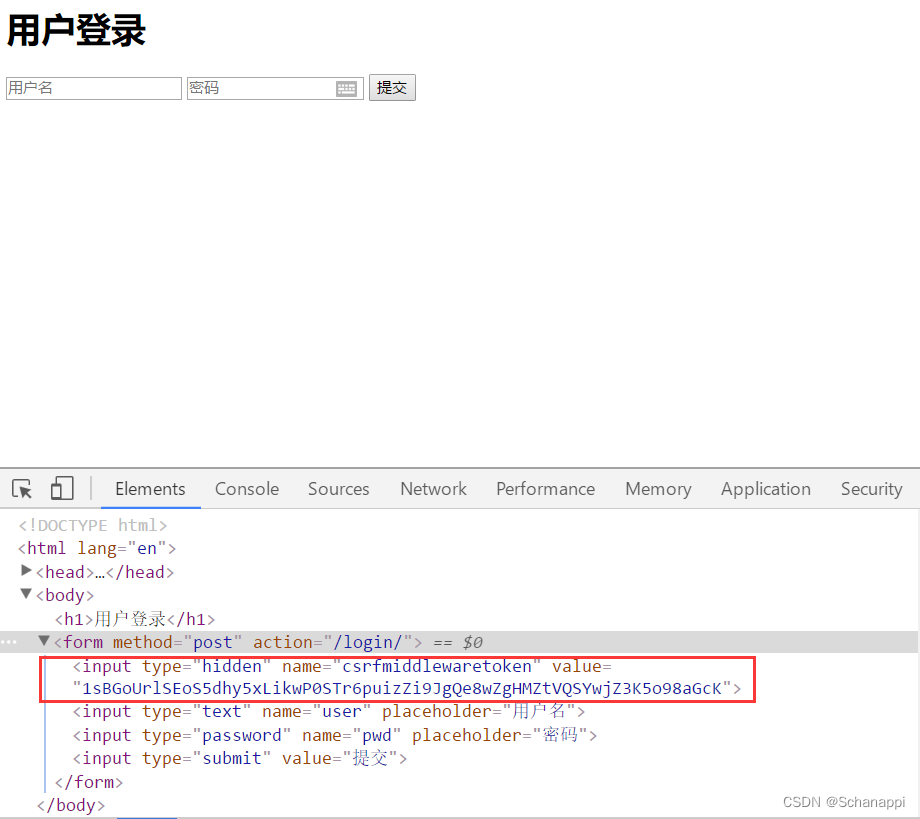The width and height of the screenshot is (920, 819).
Task: Collapse the body element node
Action: click(x=26, y=594)
